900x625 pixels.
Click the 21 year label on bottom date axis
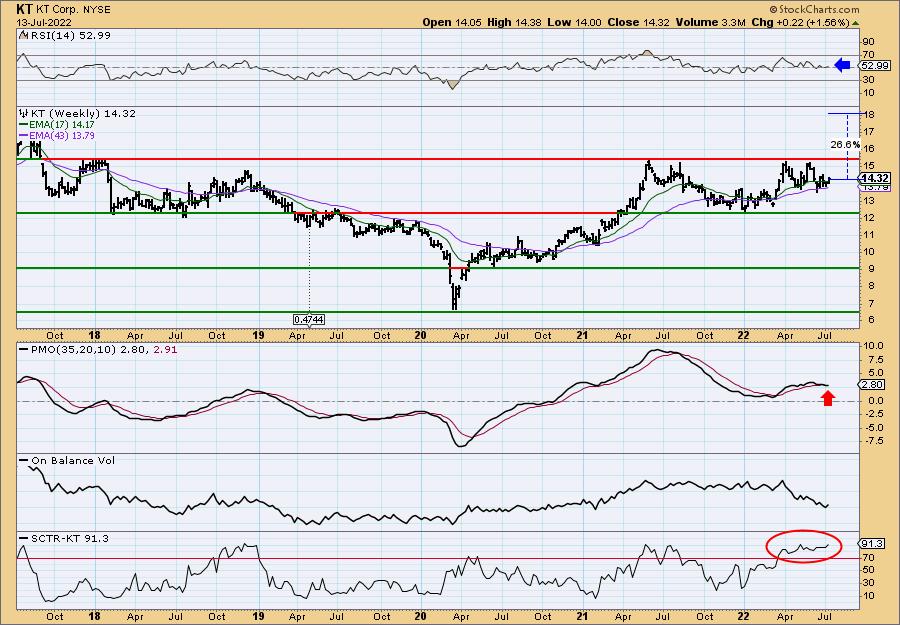[583, 617]
